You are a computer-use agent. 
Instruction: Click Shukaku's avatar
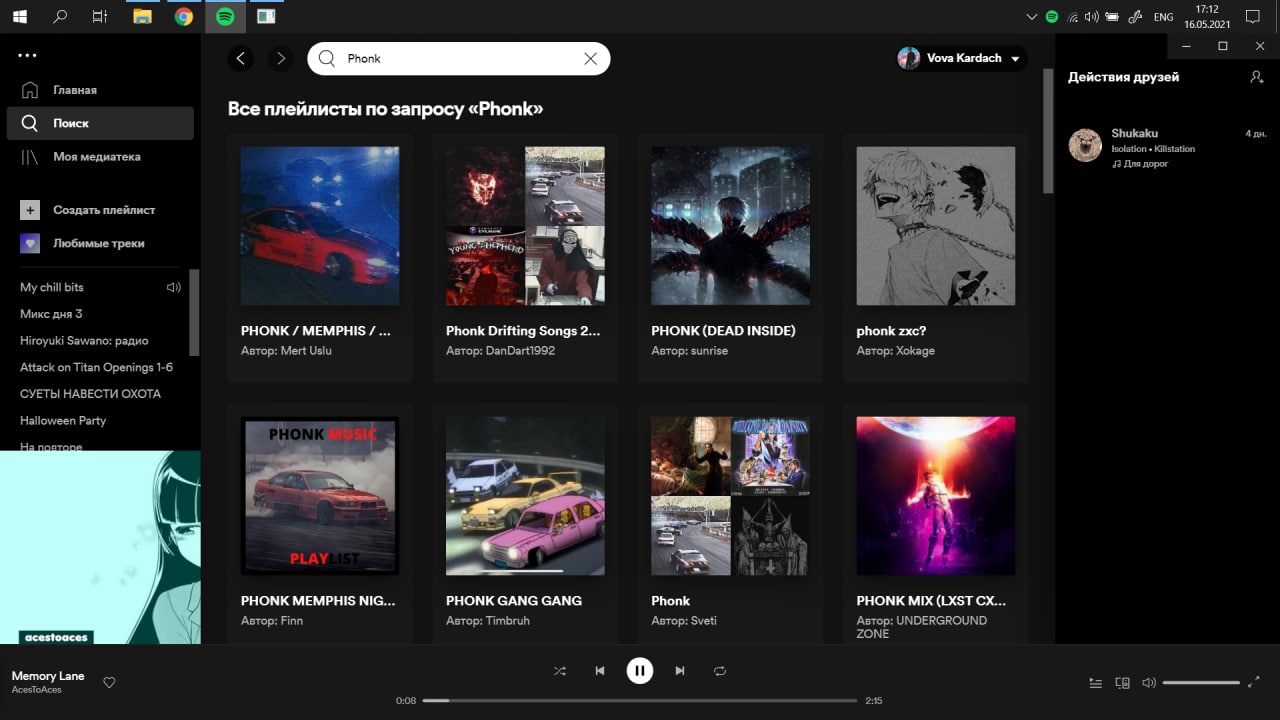1085,145
